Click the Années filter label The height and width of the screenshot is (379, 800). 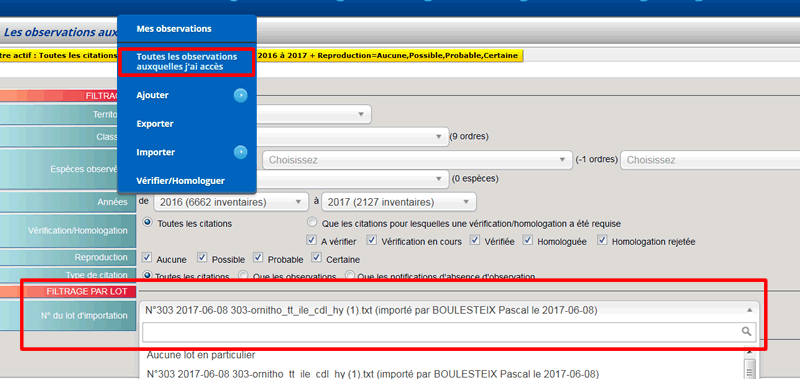(67, 202)
